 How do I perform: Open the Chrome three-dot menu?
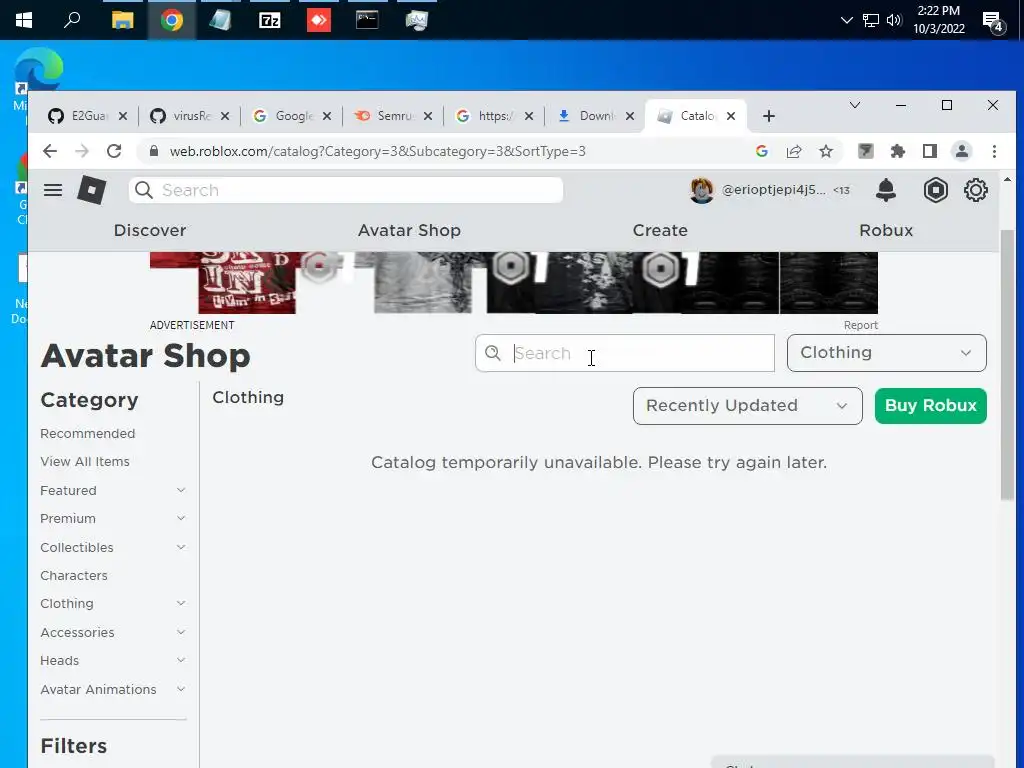pyautogui.click(x=994, y=152)
